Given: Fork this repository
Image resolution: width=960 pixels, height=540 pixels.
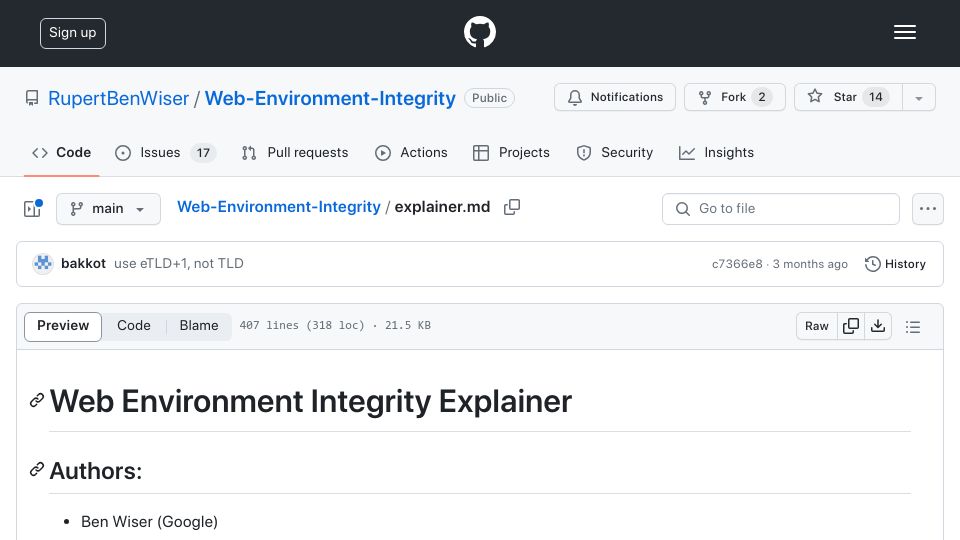Looking at the screenshot, I should click(x=735, y=97).
